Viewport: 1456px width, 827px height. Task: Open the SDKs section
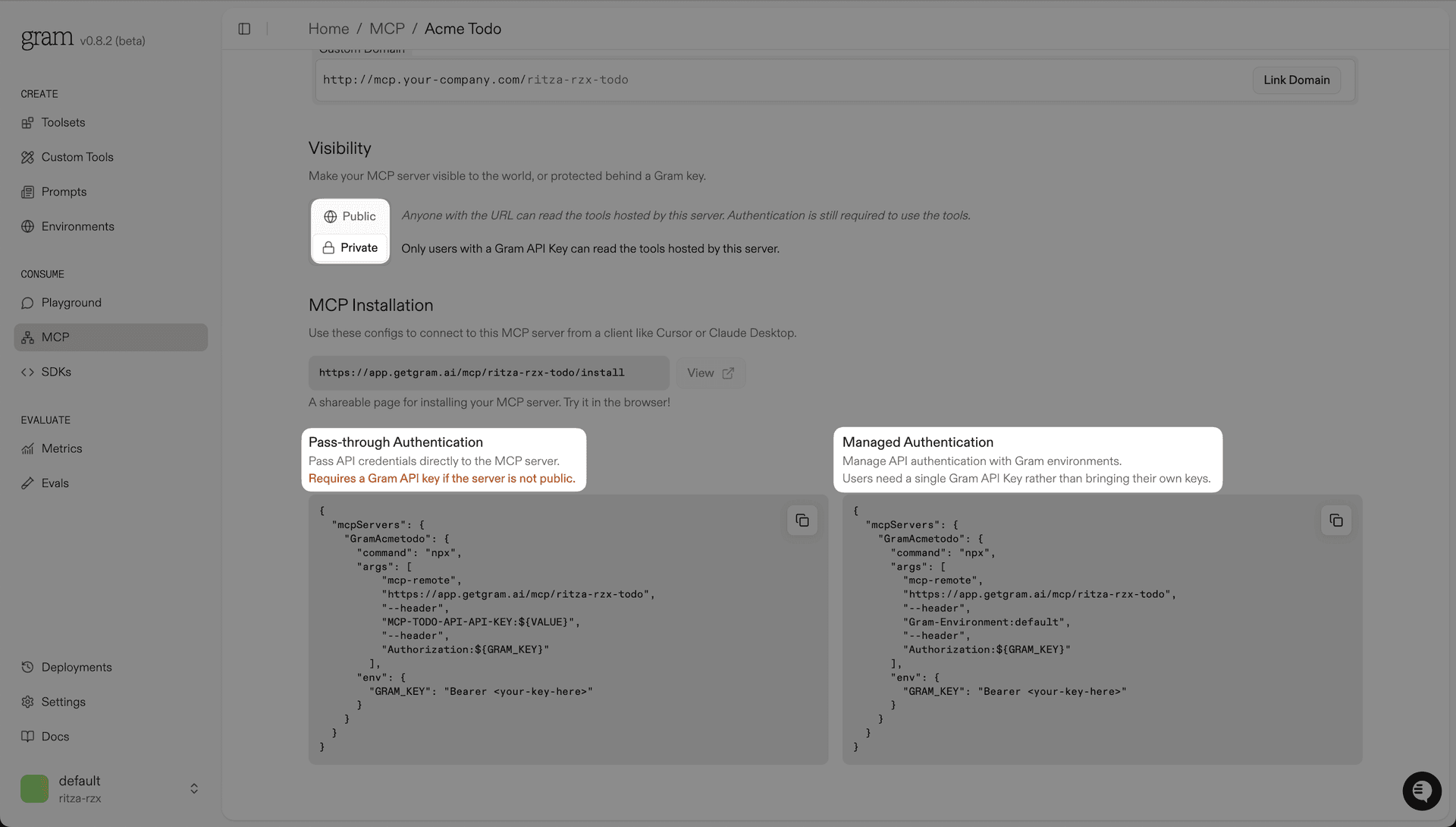pyautogui.click(x=55, y=372)
